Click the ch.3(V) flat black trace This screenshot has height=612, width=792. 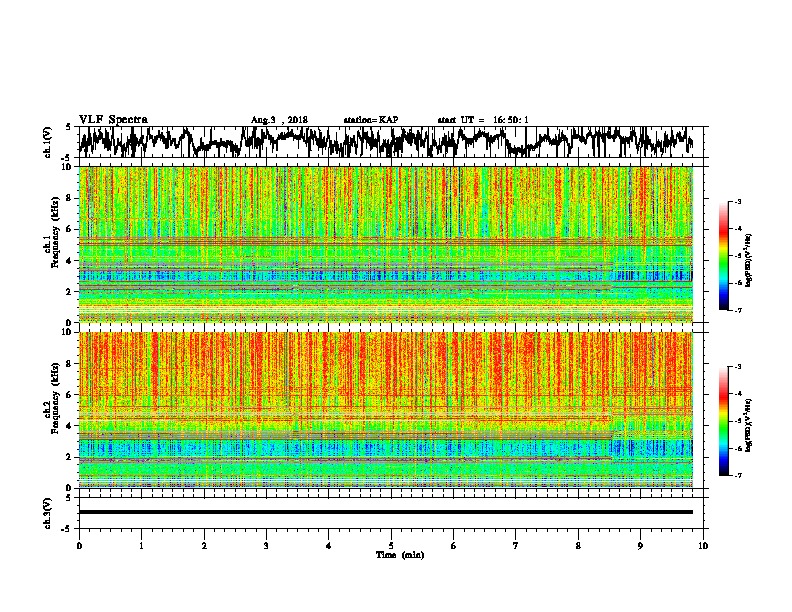386,512
